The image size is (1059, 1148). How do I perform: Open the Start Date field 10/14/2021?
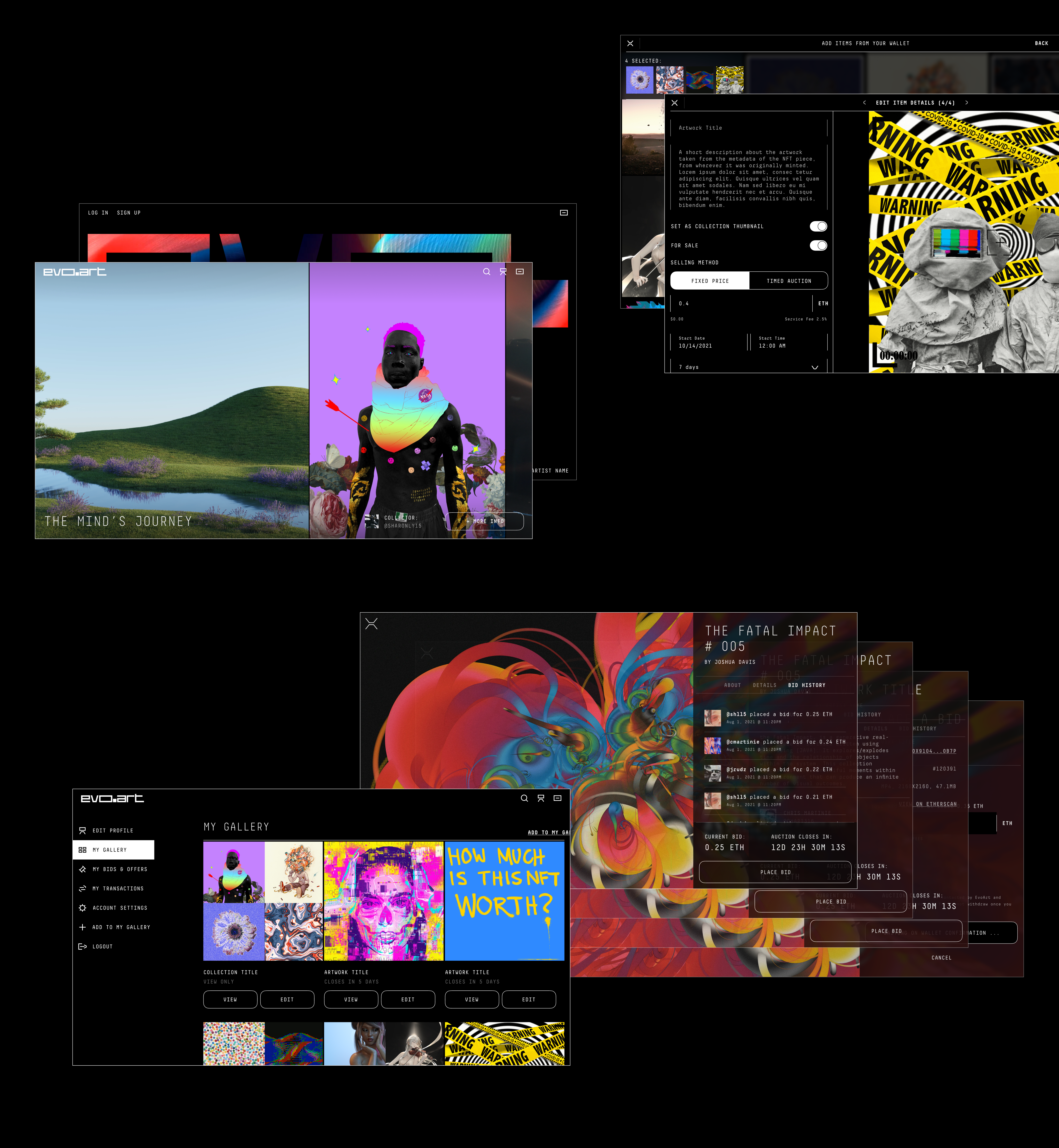(x=709, y=342)
